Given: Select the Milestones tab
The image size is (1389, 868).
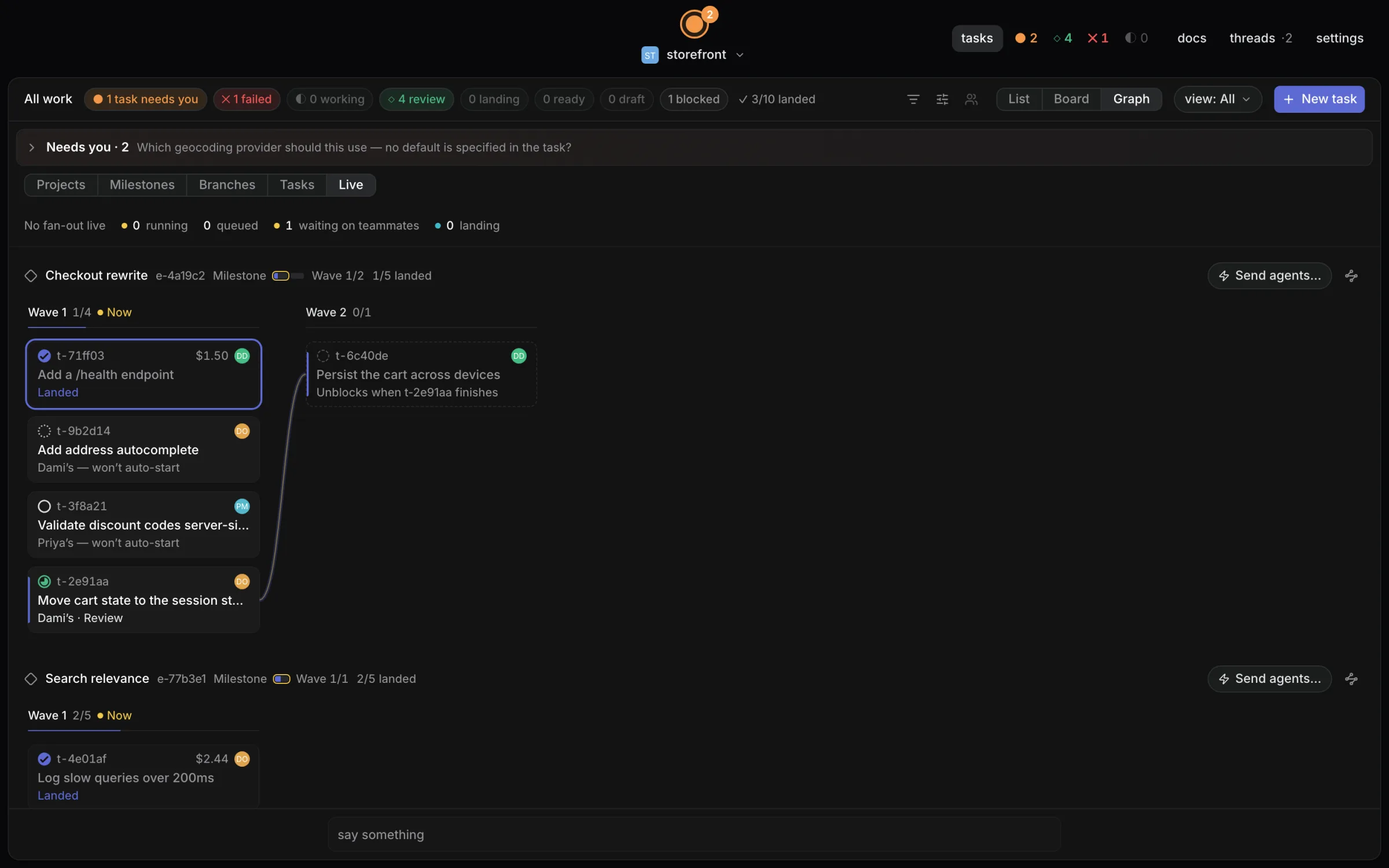Looking at the screenshot, I should click(142, 185).
